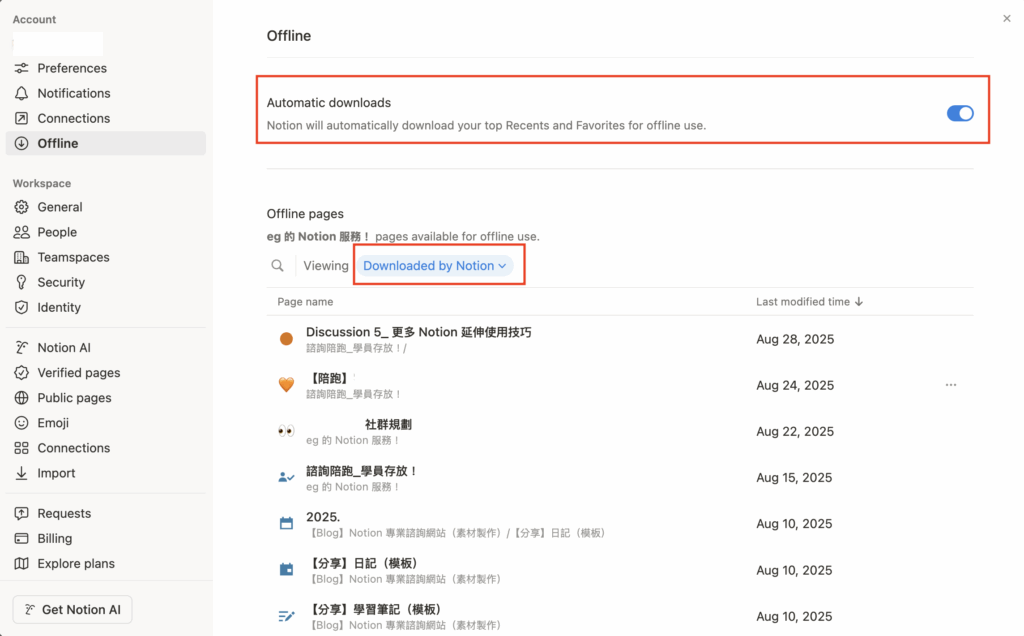1024x636 pixels.
Task: Click the Public pages globe icon
Action: tap(21, 398)
